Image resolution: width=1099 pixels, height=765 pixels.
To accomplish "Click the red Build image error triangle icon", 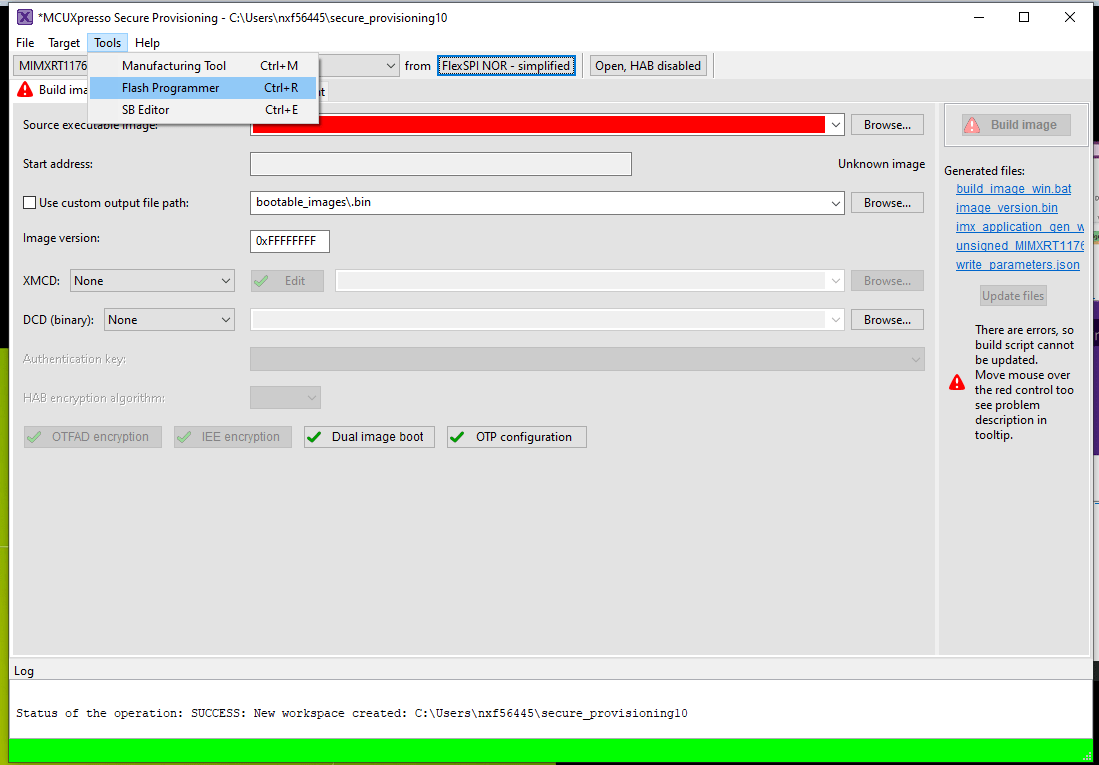I will click(x=24, y=89).
